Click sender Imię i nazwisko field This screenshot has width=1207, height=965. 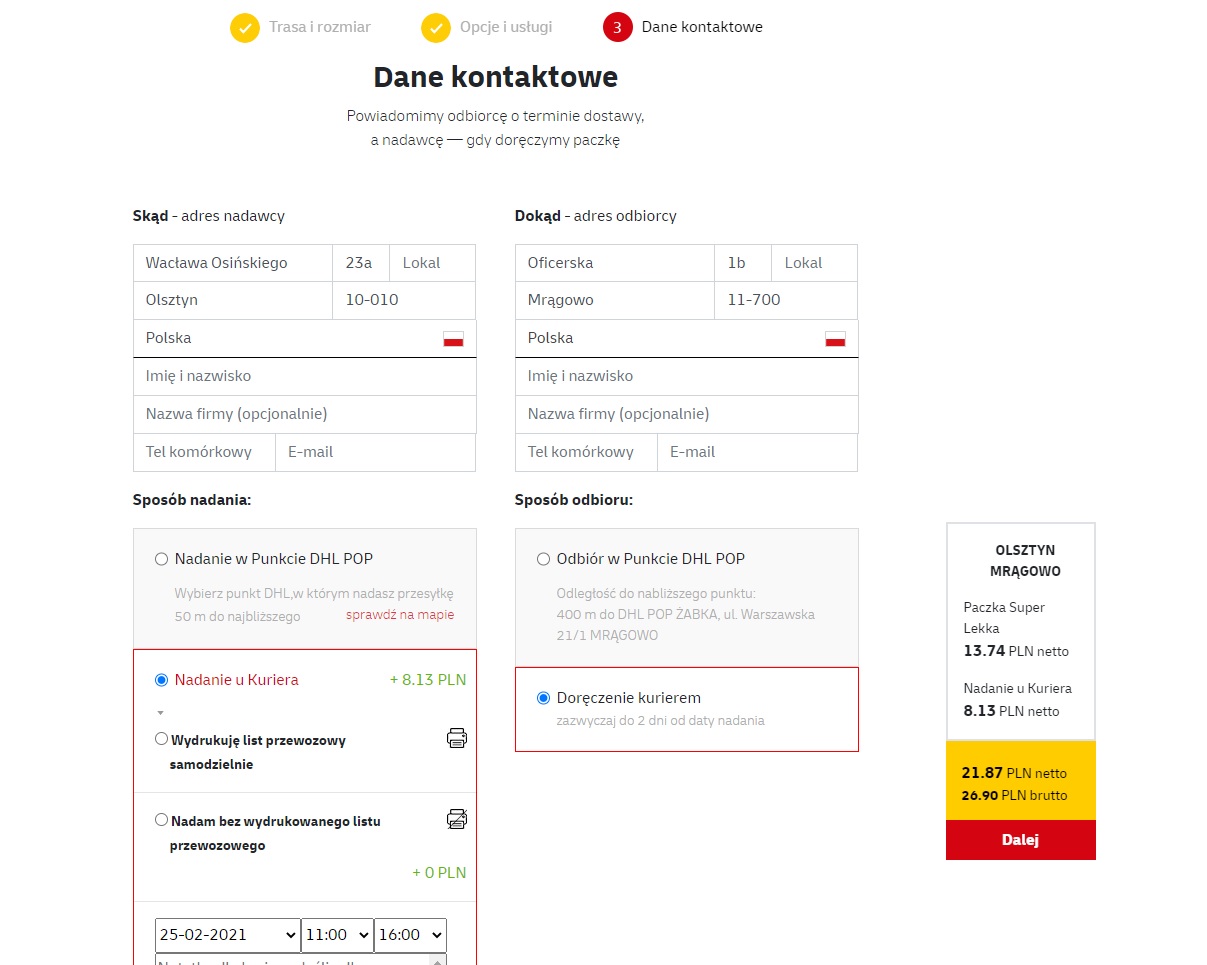tap(305, 376)
